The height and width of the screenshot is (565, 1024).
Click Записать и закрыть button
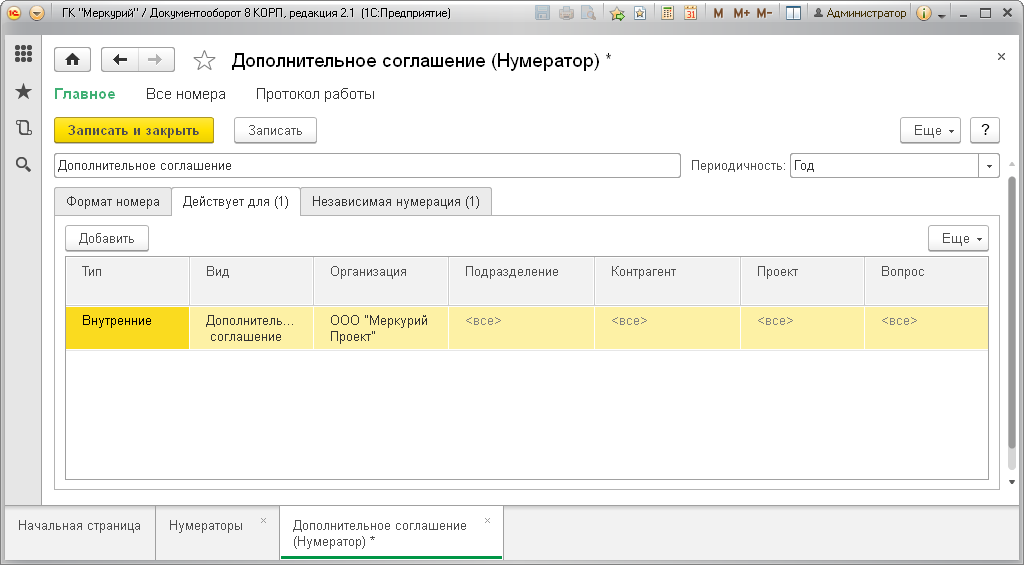pyautogui.click(x=134, y=130)
